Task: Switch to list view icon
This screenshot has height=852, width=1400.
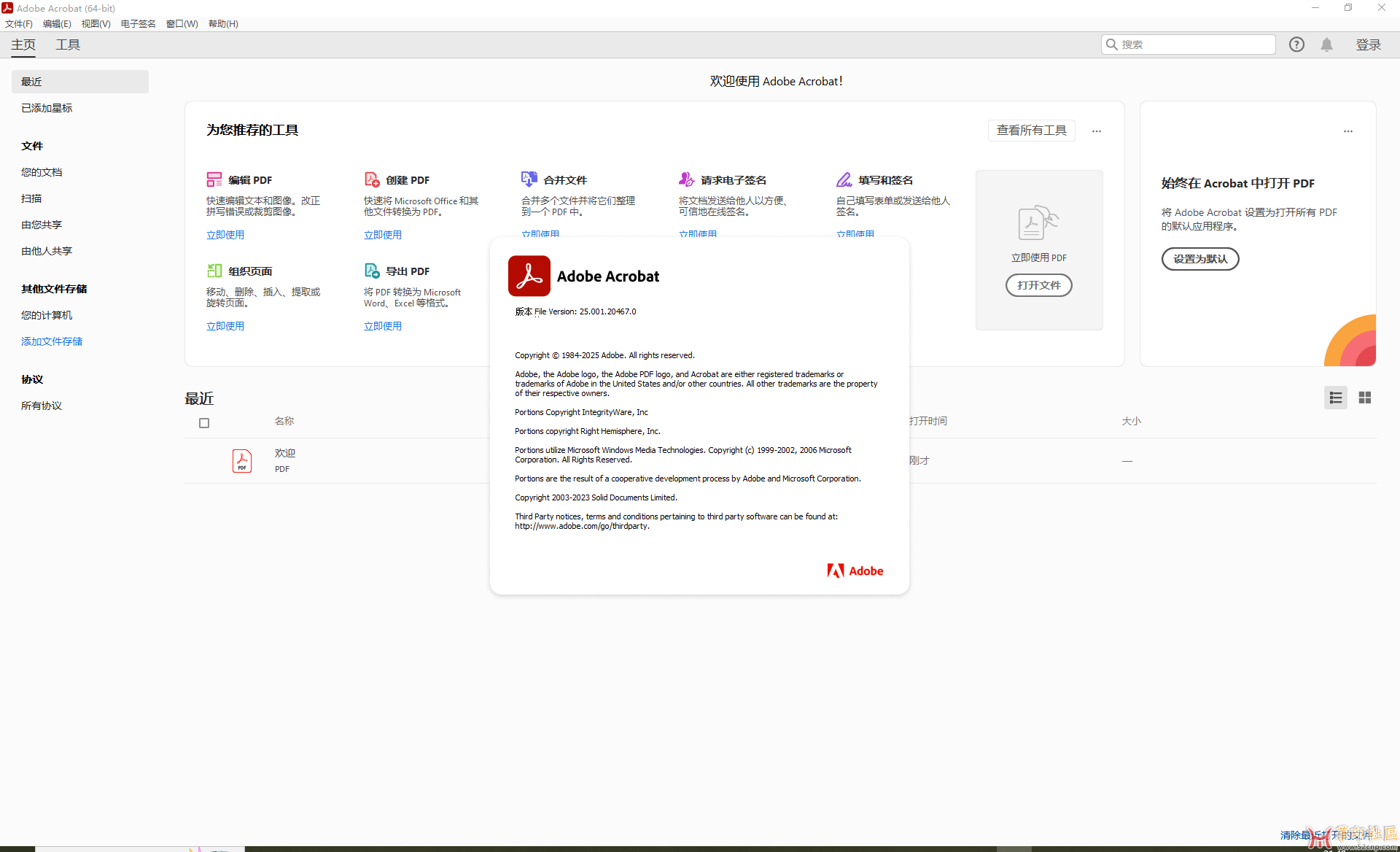Action: point(1336,398)
